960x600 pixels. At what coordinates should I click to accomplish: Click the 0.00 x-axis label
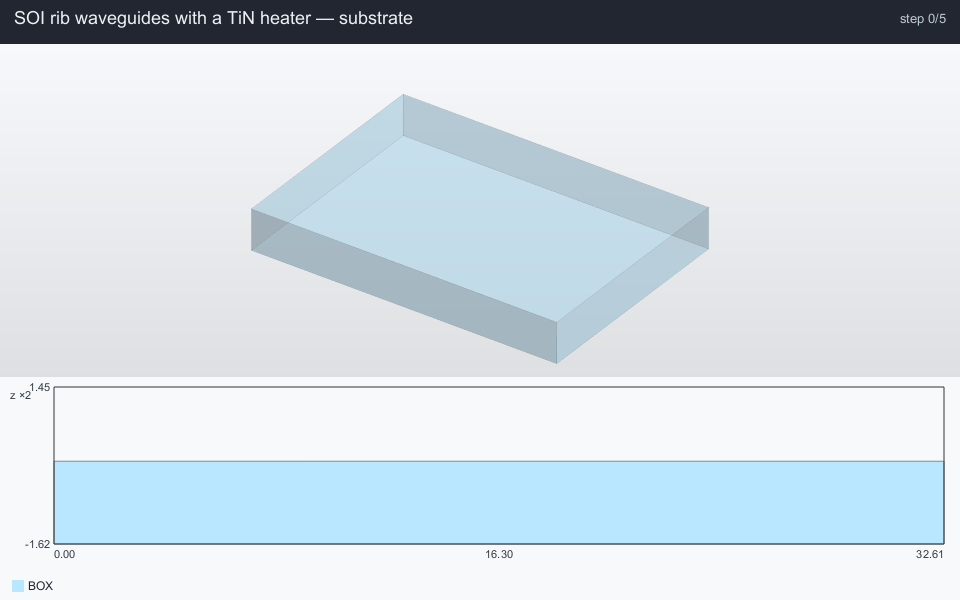click(64, 554)
